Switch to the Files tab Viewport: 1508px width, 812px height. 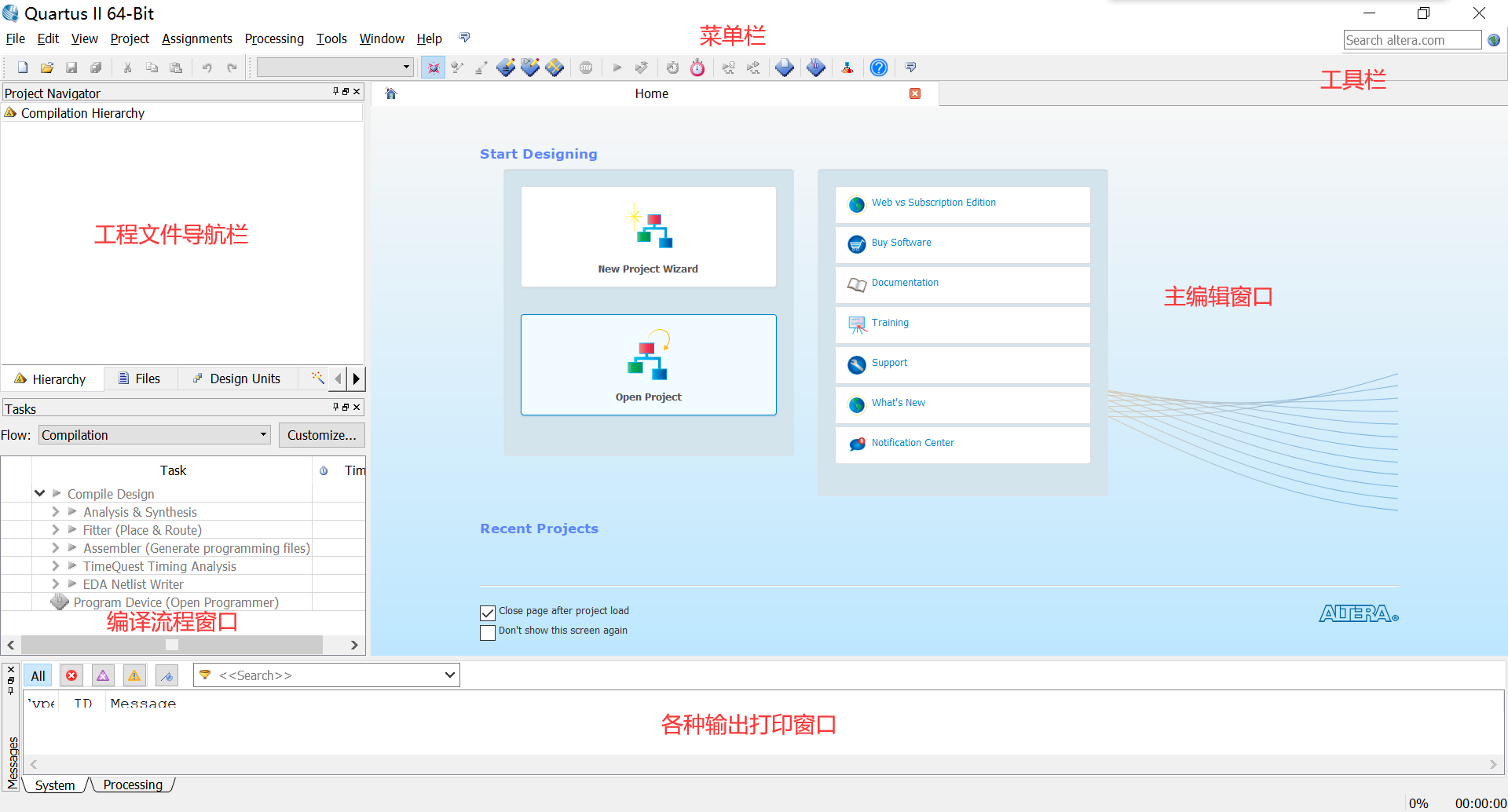coord(139,379)
